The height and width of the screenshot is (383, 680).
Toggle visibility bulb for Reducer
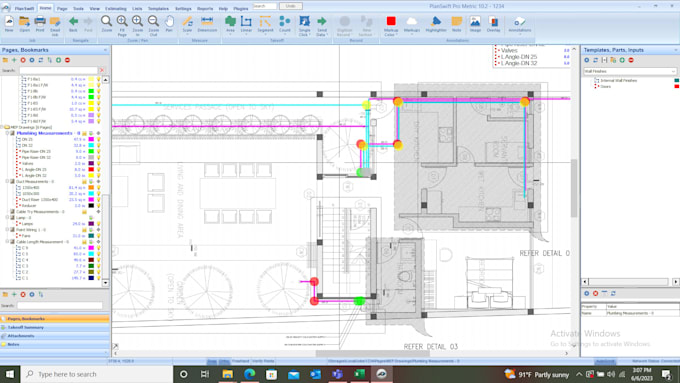[98, 206]
